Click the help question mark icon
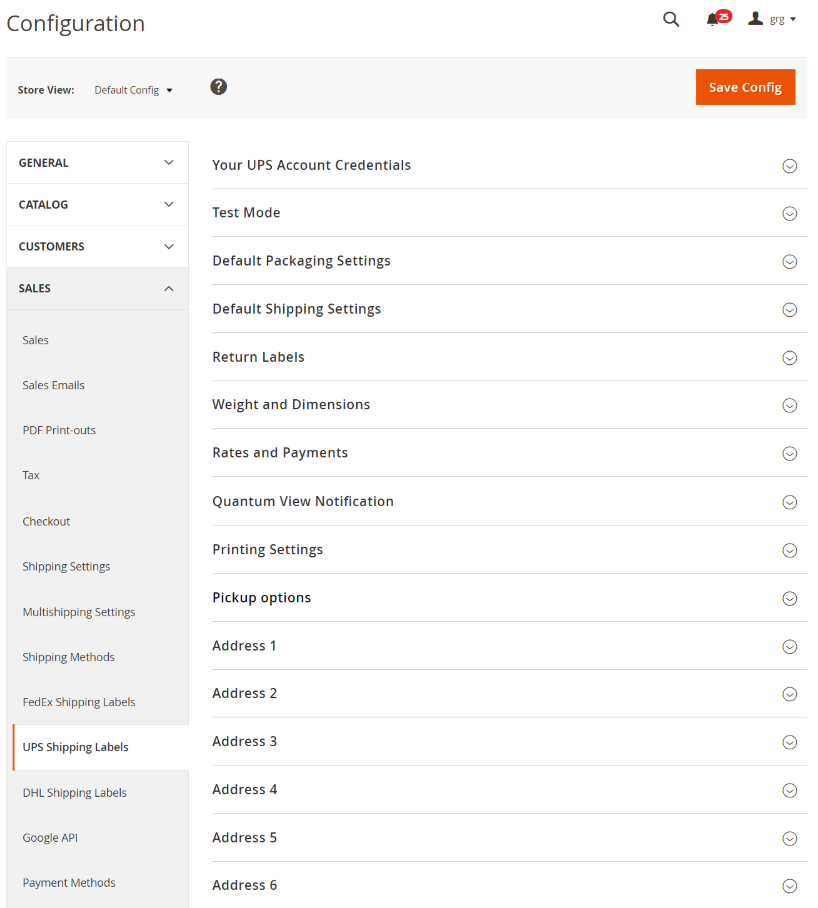Screen dimensions: 818x908 pyautogui.click(x=218, y=87)
